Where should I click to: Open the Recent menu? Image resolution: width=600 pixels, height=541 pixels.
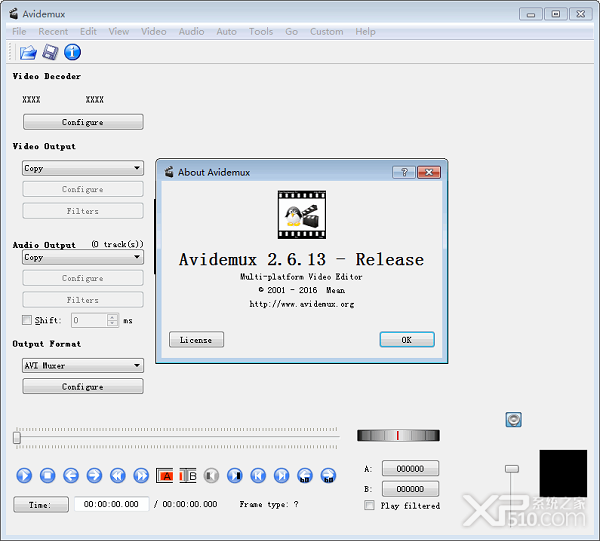pyautogui.click(x=53, y=32)
